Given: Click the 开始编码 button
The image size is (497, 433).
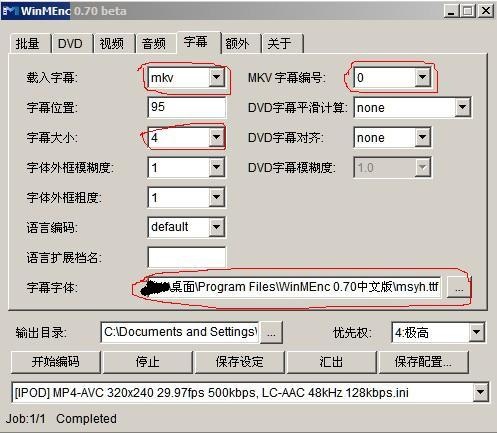Looking at the screenshot, I should [56, 362].
